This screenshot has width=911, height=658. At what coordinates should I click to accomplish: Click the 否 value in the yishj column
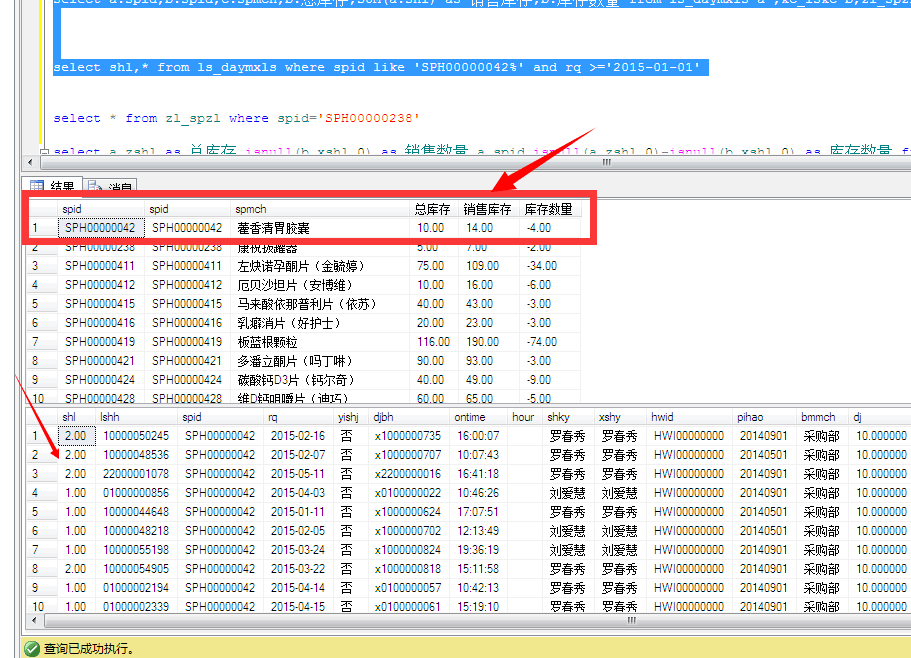click(x=348, y=436)
